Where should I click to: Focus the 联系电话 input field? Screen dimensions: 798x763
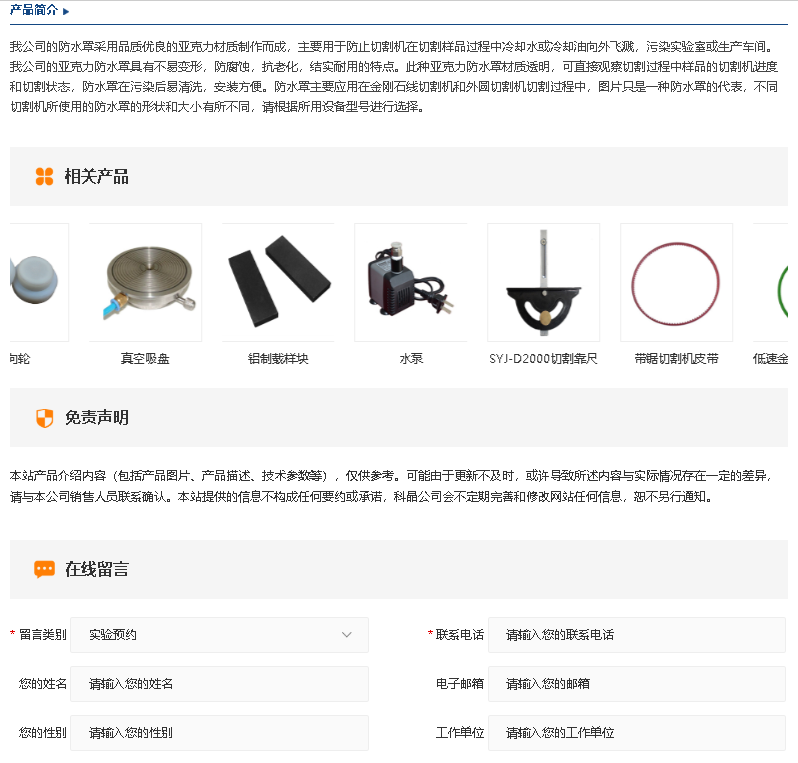[637, 635]
